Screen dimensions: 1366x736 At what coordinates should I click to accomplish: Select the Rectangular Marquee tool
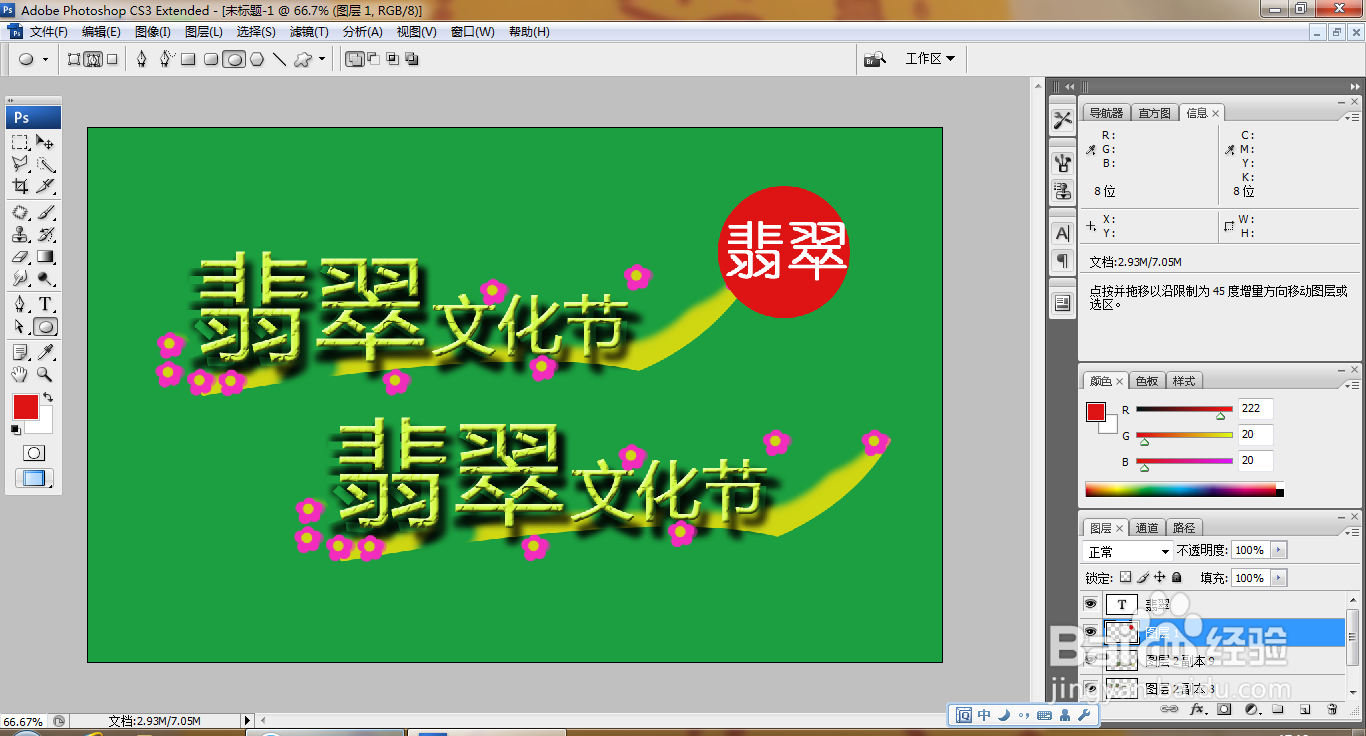[20, 143]
